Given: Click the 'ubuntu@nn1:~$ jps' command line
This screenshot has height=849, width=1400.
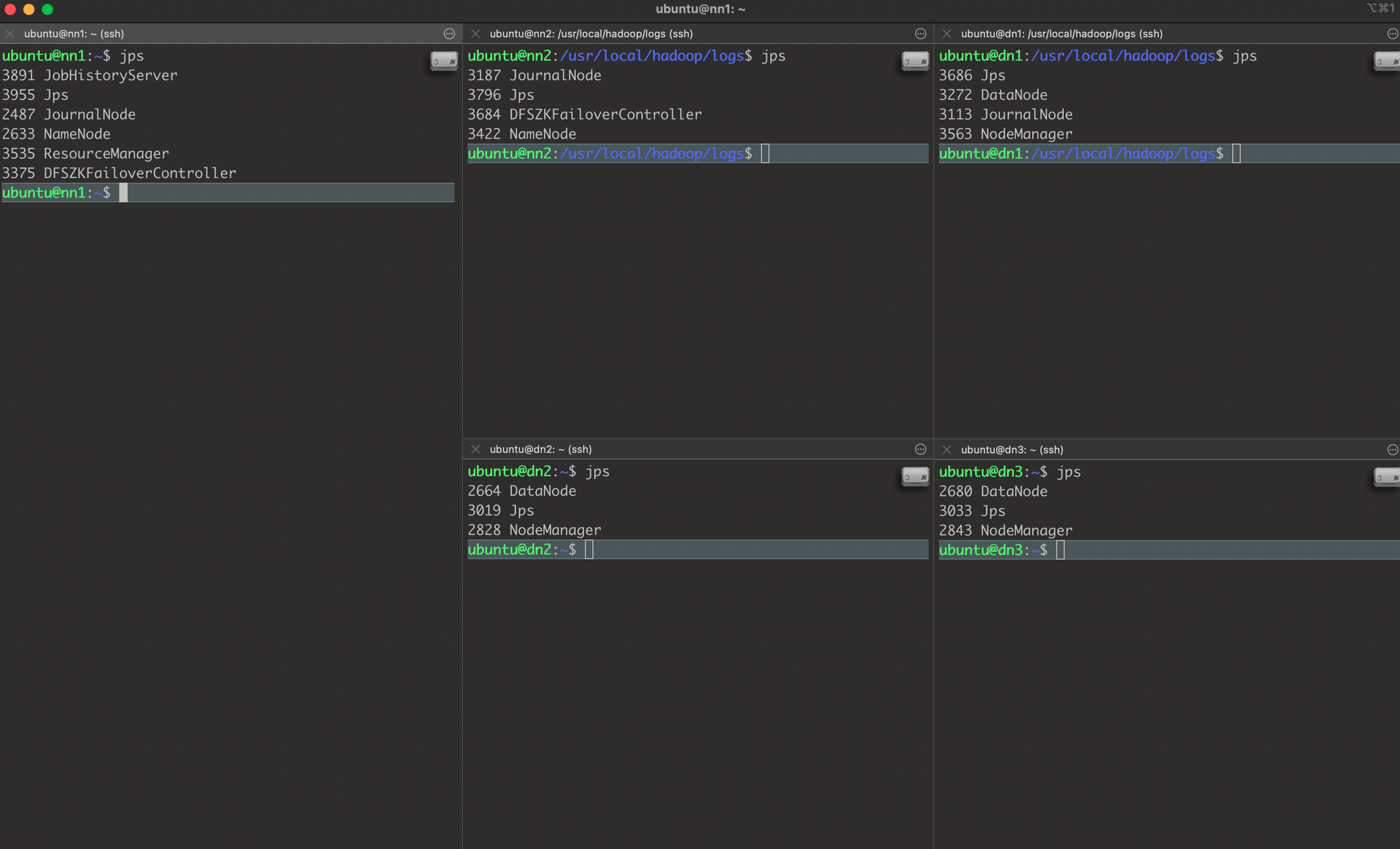Looking at the screenshot, I should 73,56.
